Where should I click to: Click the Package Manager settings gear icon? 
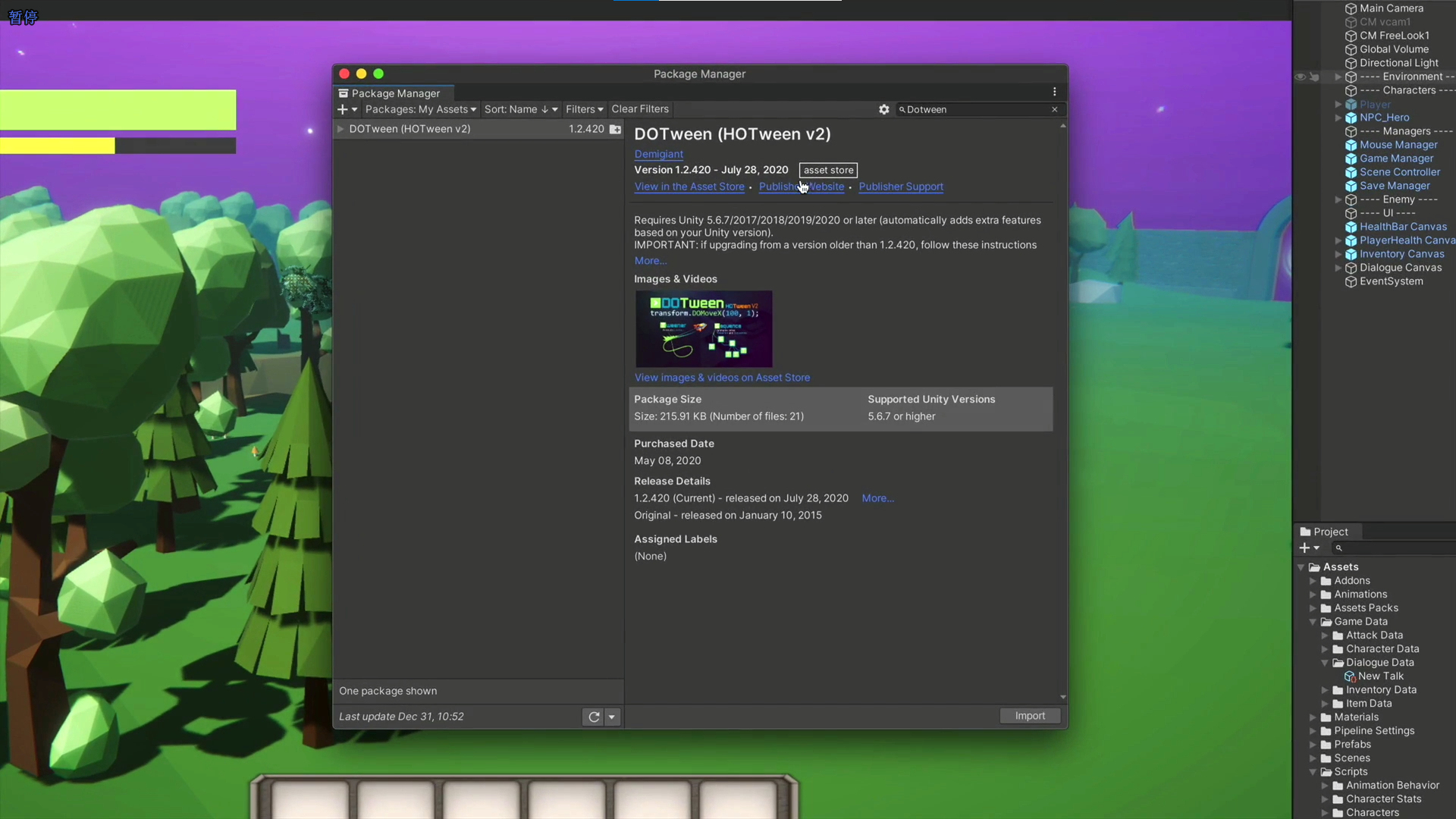coord(883,109)
